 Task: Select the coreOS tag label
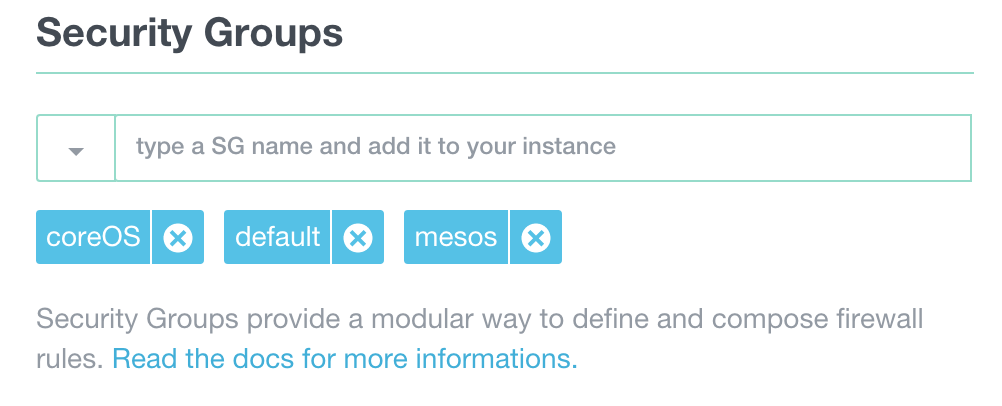[x=93, y=238]
